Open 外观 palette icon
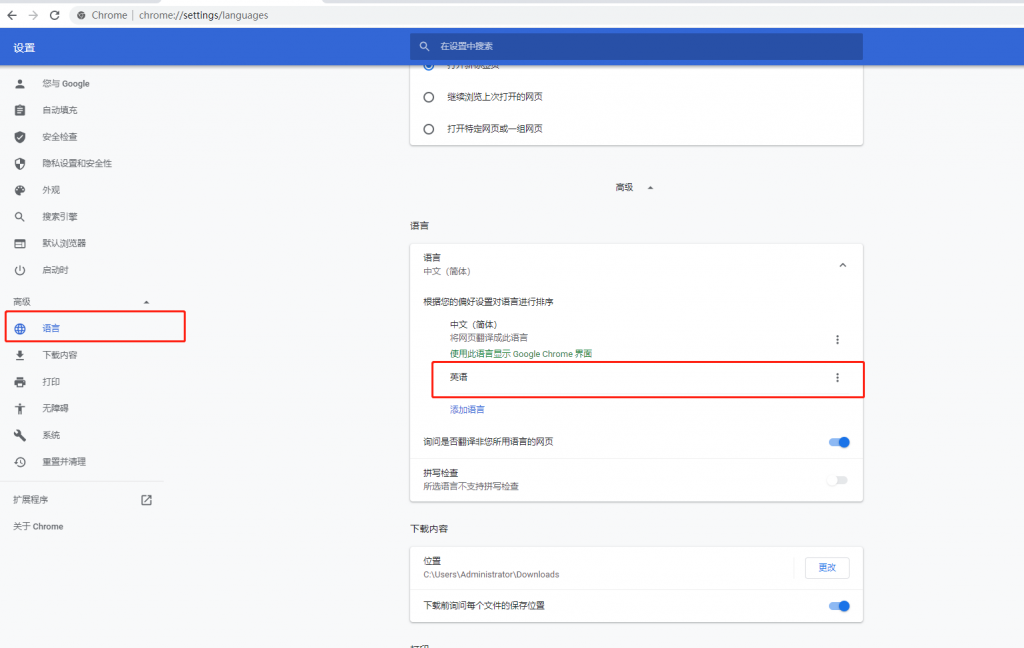 [20, 190]
